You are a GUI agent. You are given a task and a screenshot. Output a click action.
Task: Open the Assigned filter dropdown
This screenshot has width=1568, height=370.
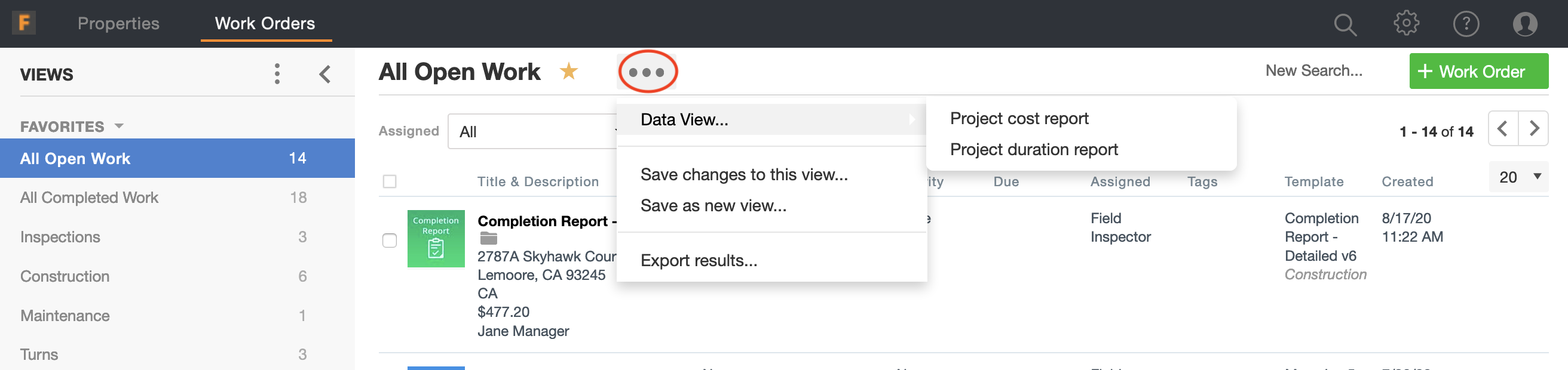pyautogui.click(x=533, y=131)
